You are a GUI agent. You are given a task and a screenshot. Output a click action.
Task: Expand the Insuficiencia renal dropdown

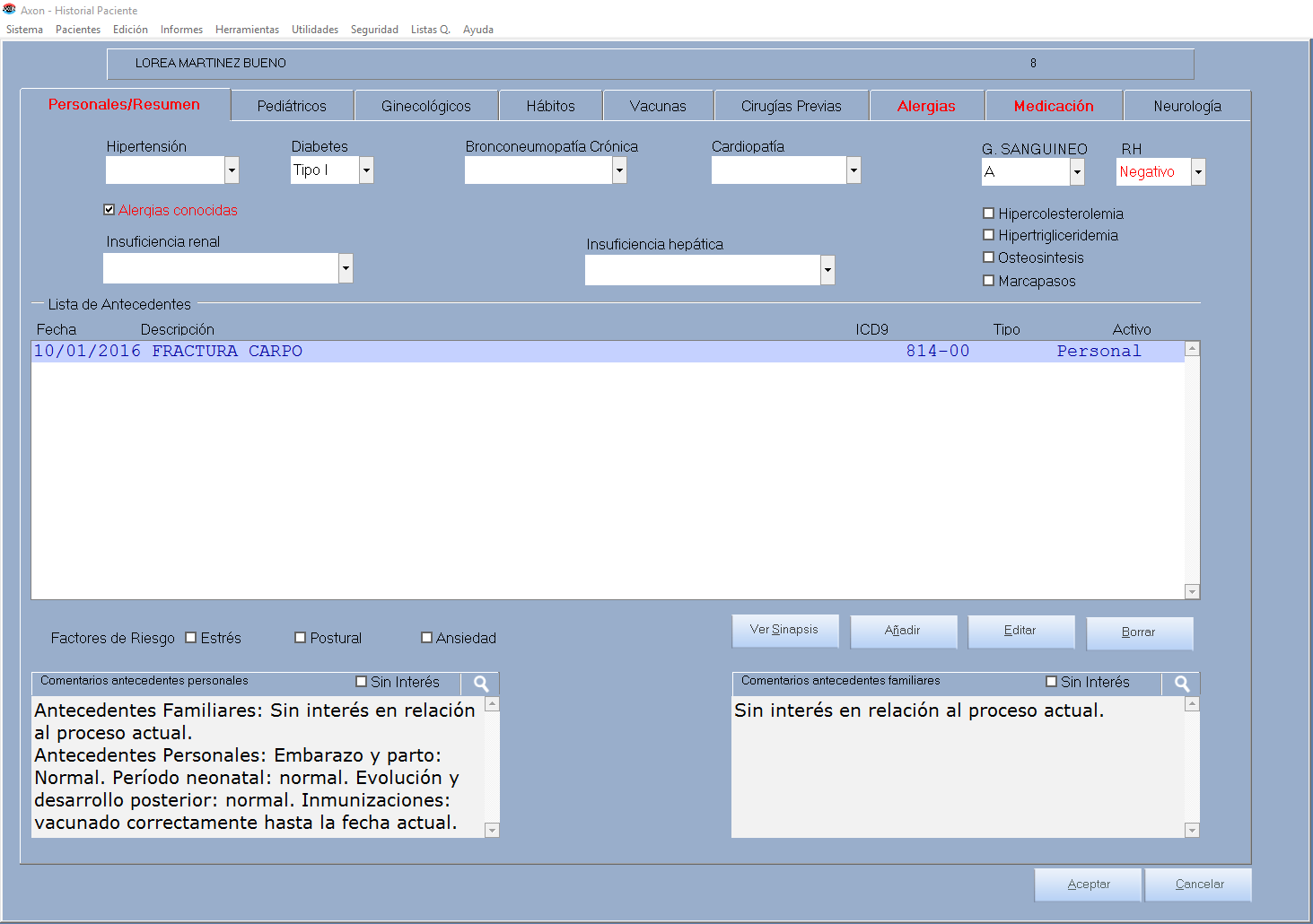(346, 267)
